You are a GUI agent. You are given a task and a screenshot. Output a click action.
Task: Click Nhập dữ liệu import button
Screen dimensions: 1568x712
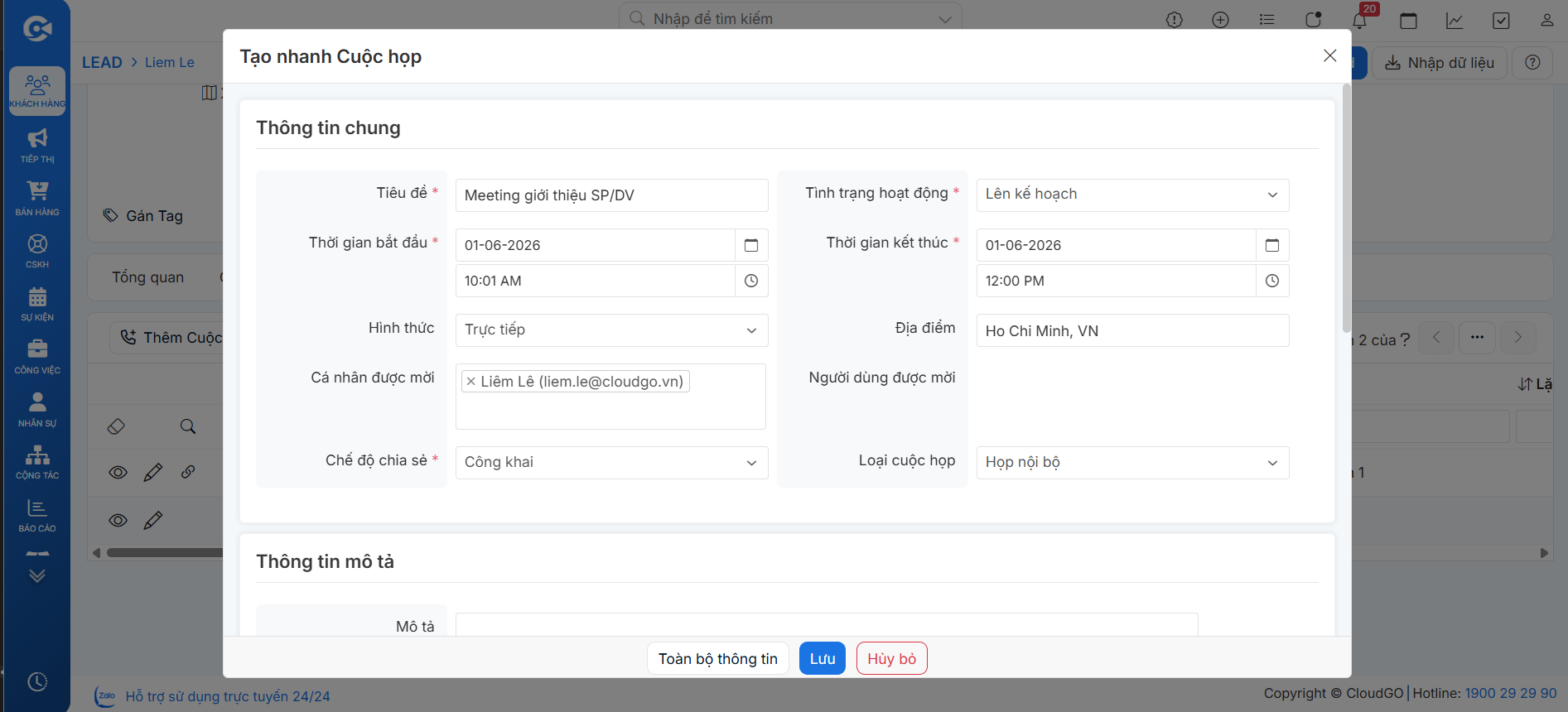[x=1439, y=63]
